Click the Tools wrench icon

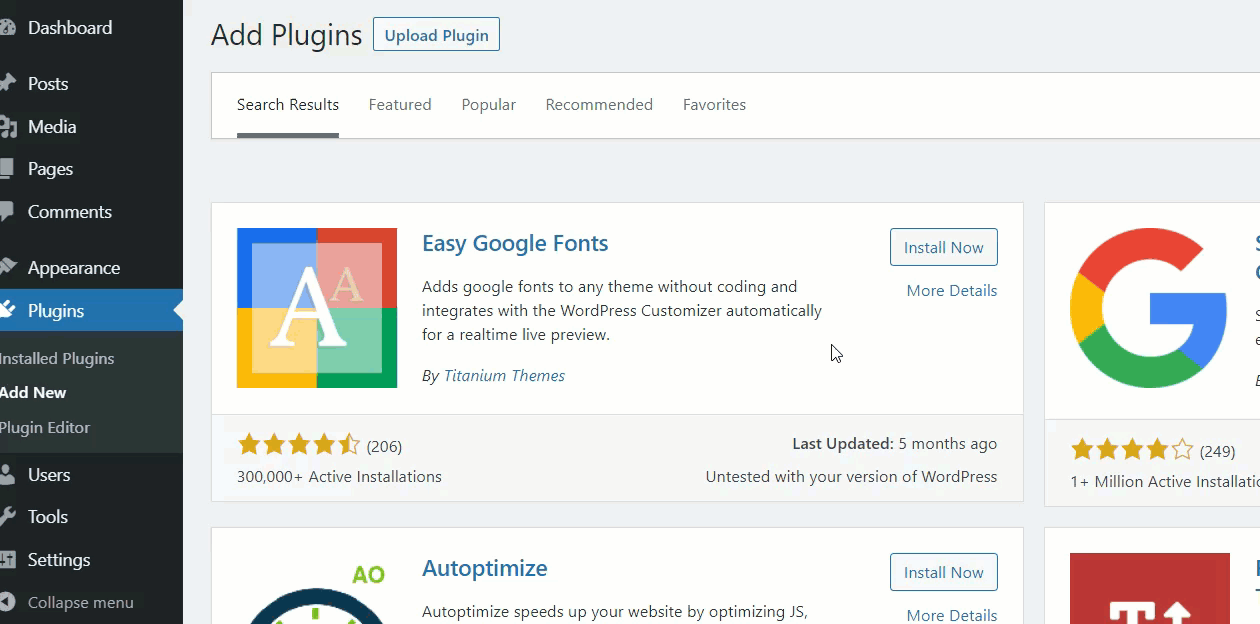tap(7, 517)
